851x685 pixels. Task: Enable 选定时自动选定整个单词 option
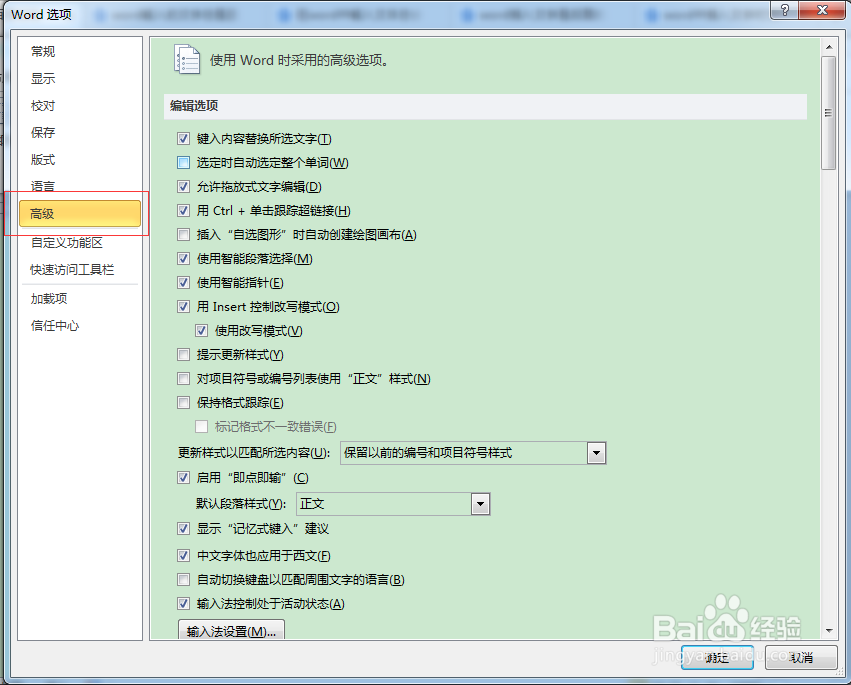183,162
